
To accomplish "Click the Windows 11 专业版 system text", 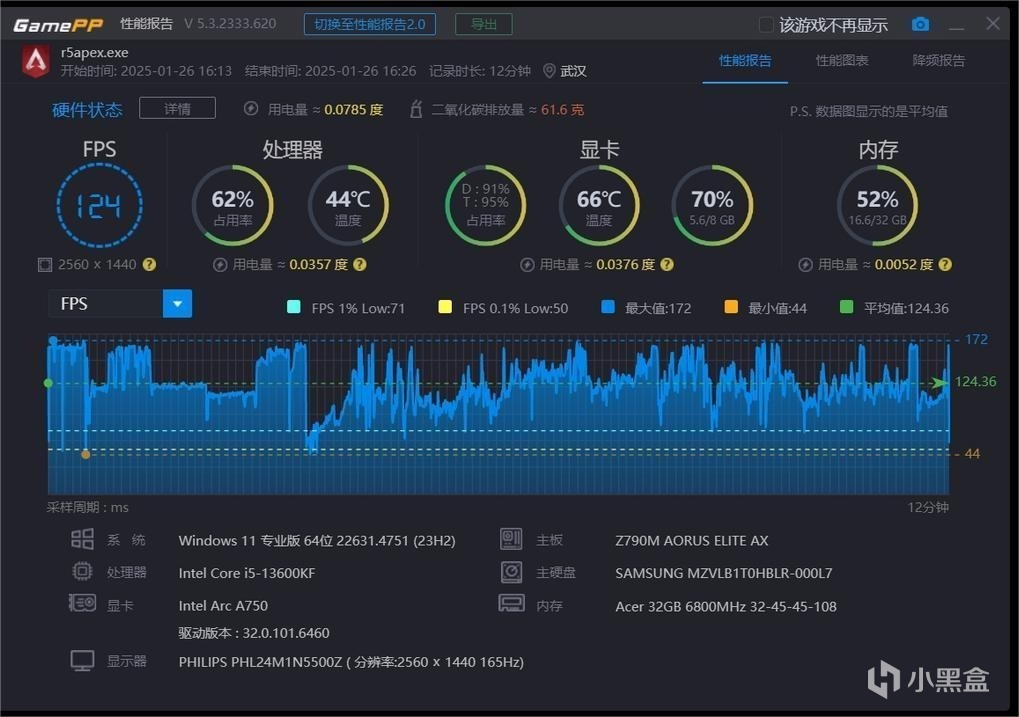I will (317, 541).
